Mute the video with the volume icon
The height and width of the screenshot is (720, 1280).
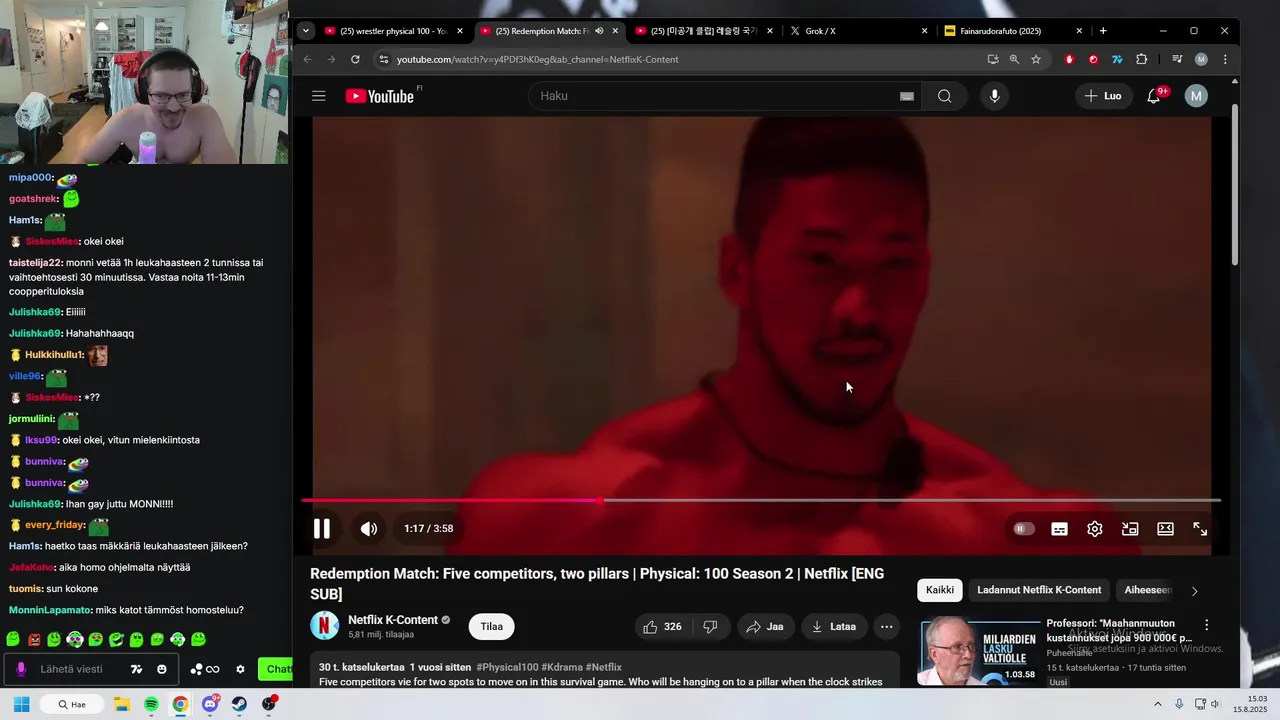(369, 529)
